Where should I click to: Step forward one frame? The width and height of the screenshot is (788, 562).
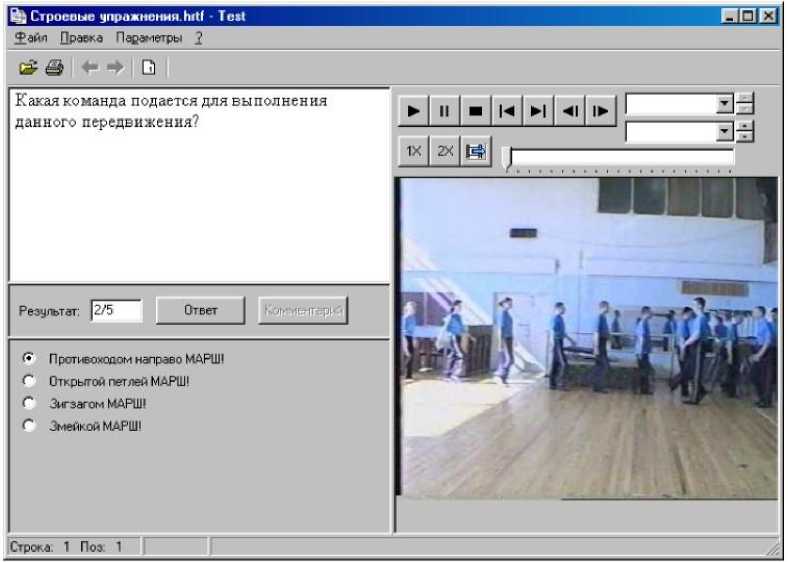point(600,111)
